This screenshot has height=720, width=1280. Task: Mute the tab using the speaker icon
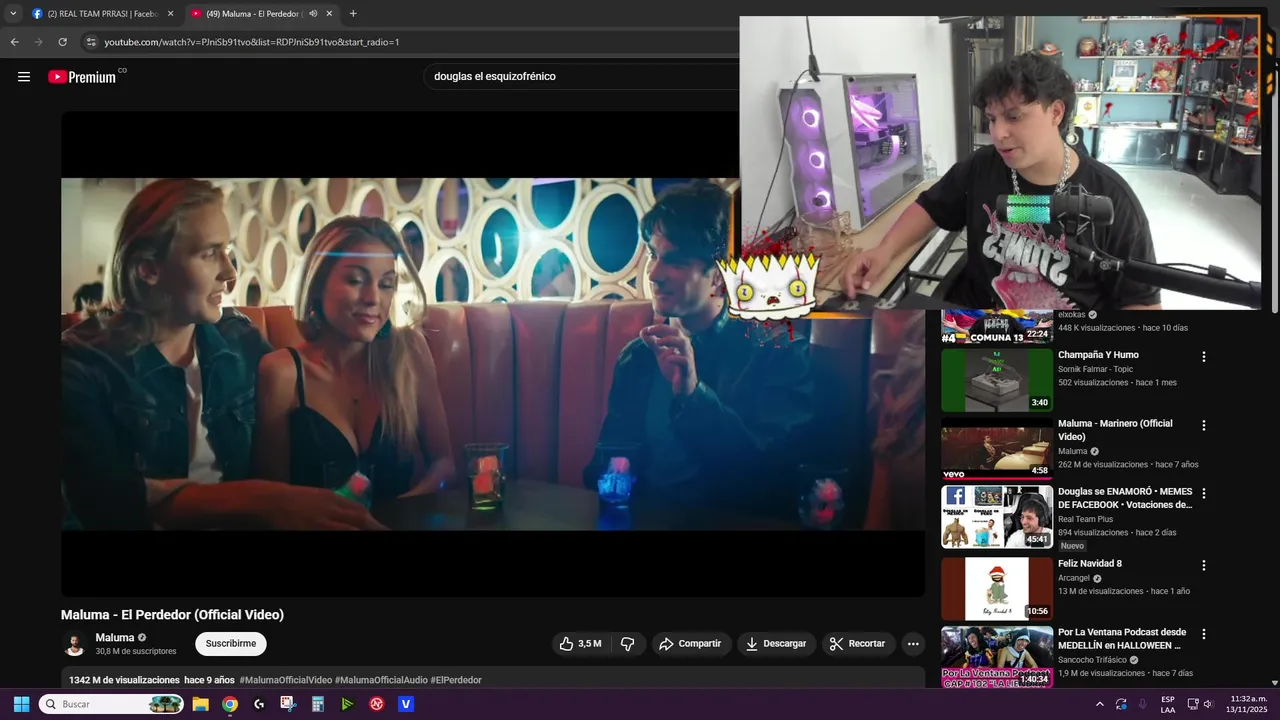pyautogui.click(x=313, y=14)
